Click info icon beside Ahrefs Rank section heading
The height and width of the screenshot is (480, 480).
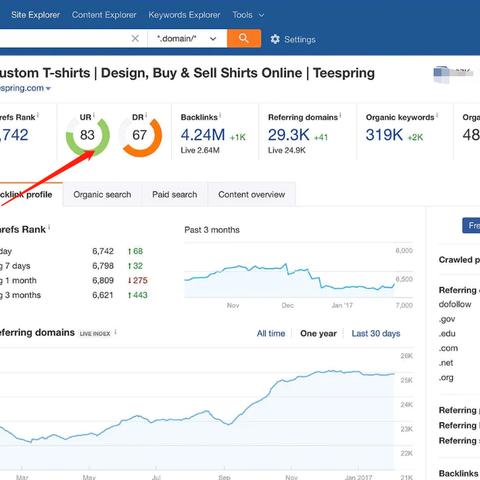(x=49, y=227)
